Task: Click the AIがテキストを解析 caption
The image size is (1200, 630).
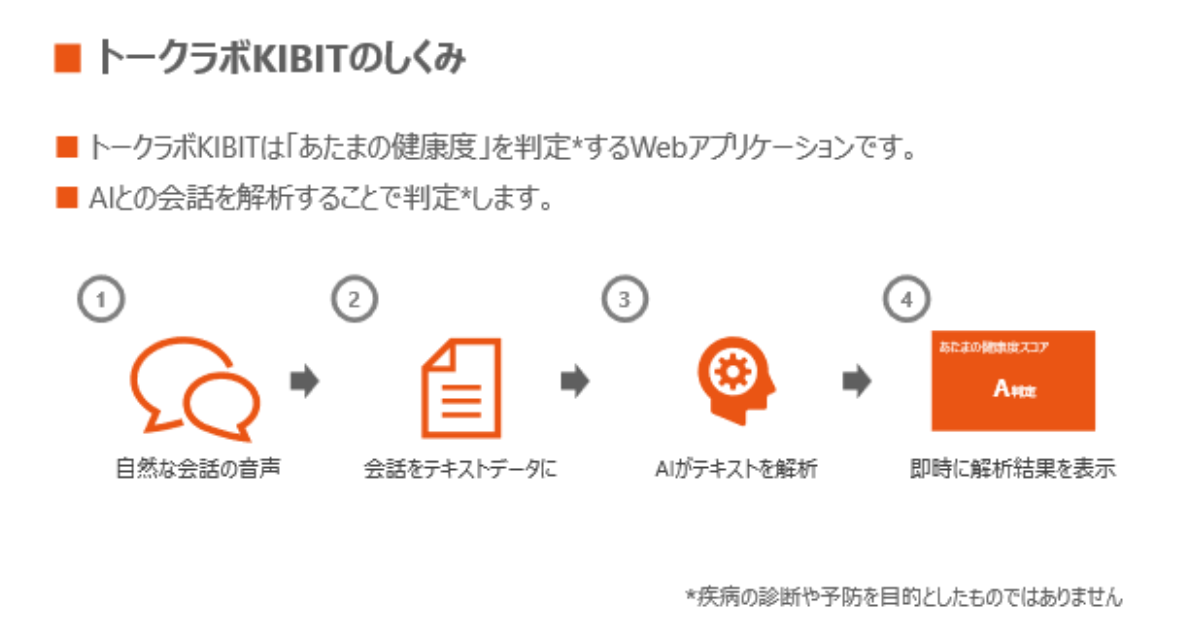Action: [x=731, y=468]
